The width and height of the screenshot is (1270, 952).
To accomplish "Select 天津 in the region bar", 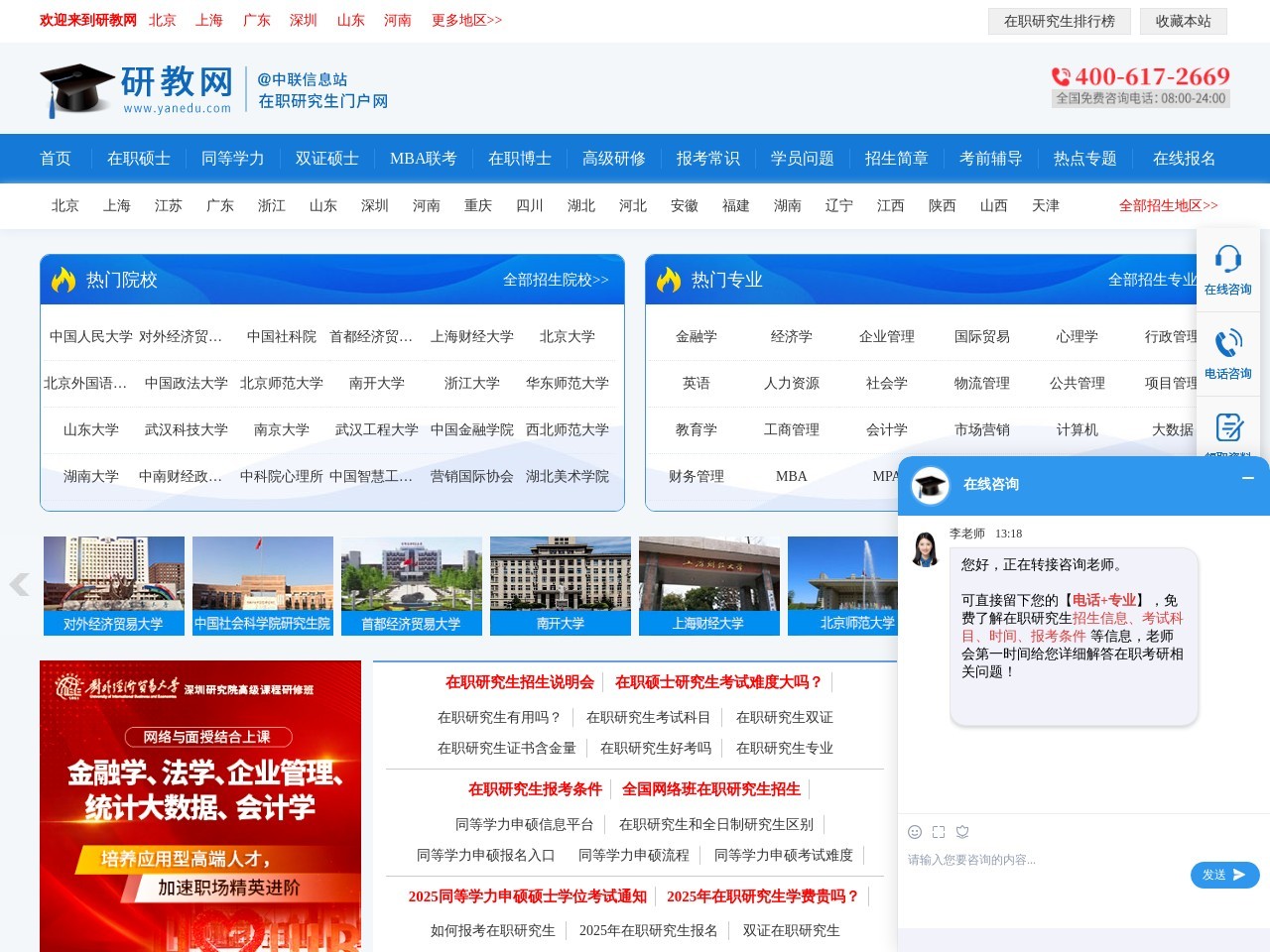I will point(1046,205).
